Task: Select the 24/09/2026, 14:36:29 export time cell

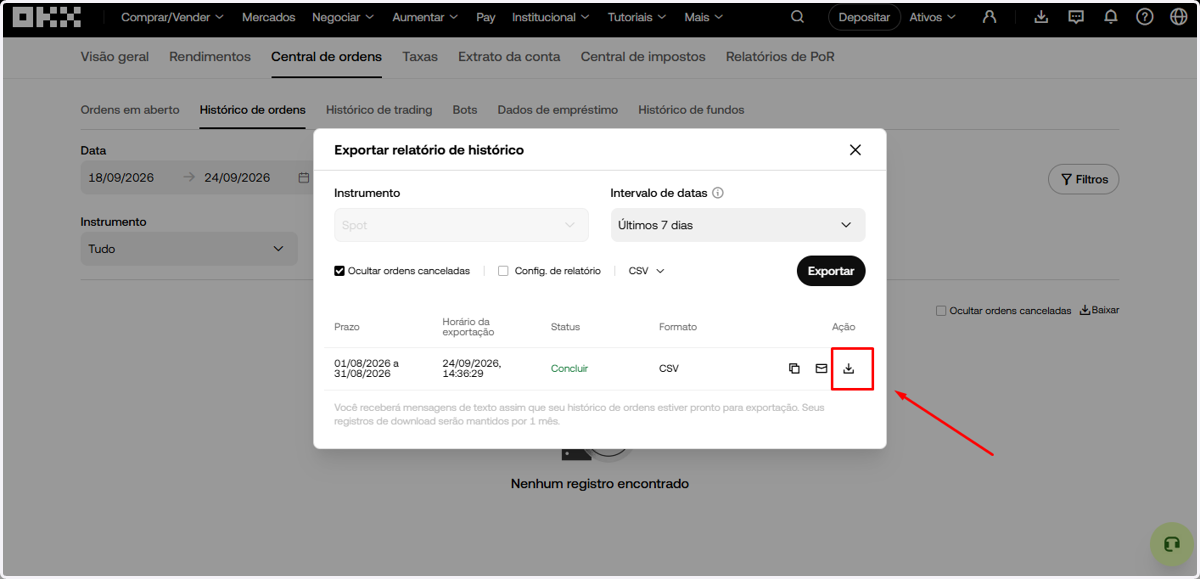Action: coord(472,368)
